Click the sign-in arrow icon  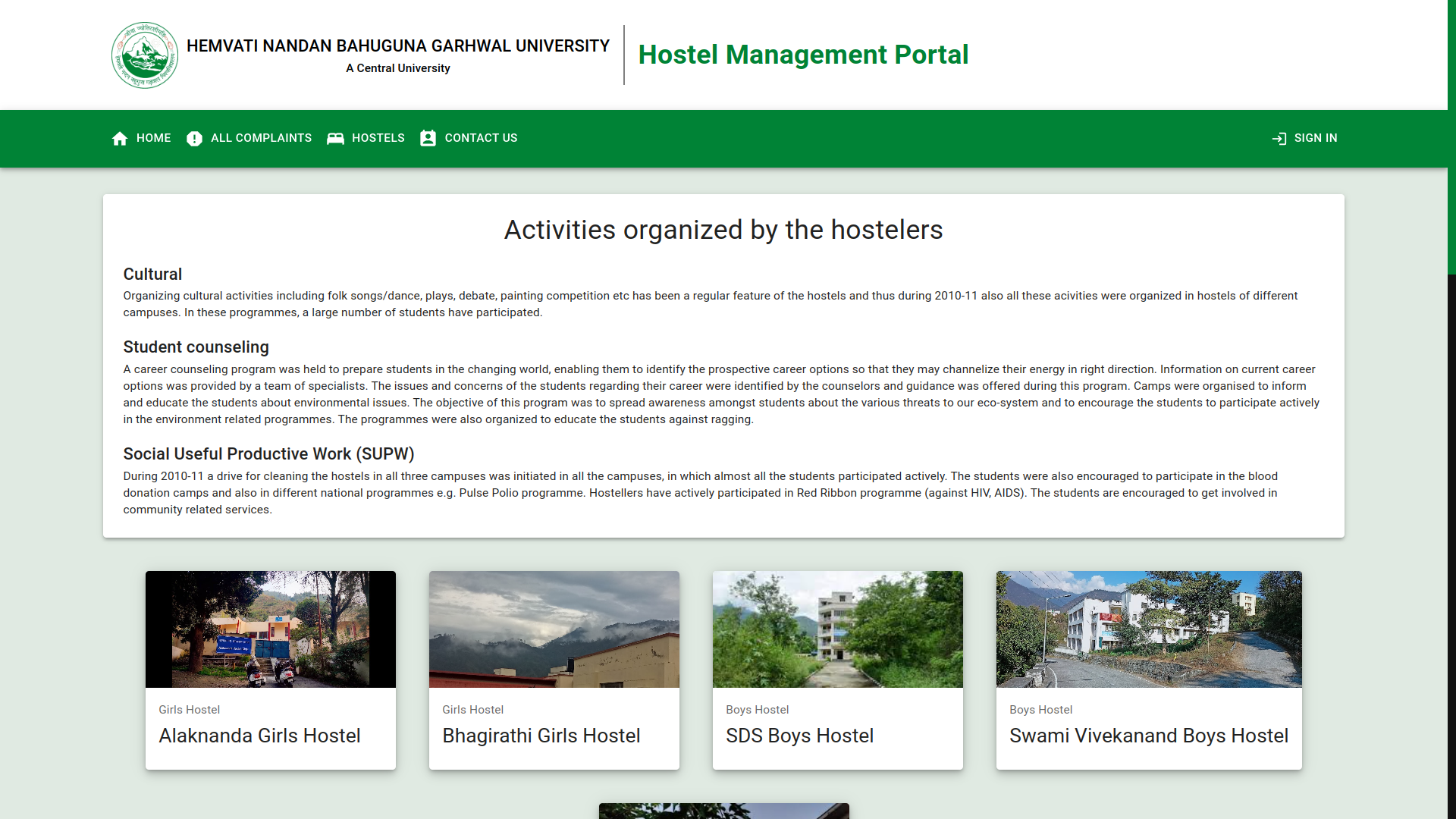1279,138
